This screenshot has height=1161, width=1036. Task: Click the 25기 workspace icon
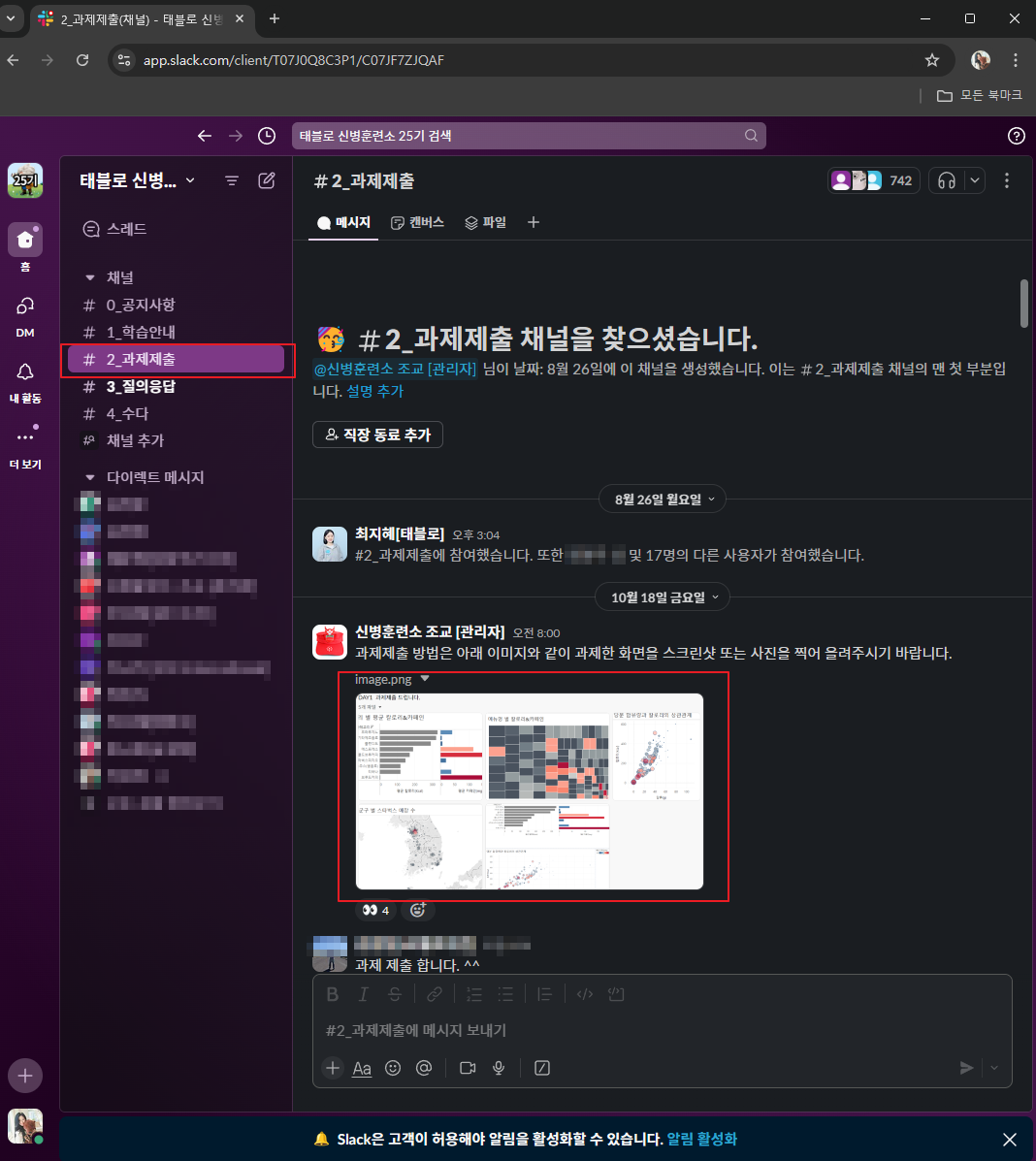(x=25, y=180)
